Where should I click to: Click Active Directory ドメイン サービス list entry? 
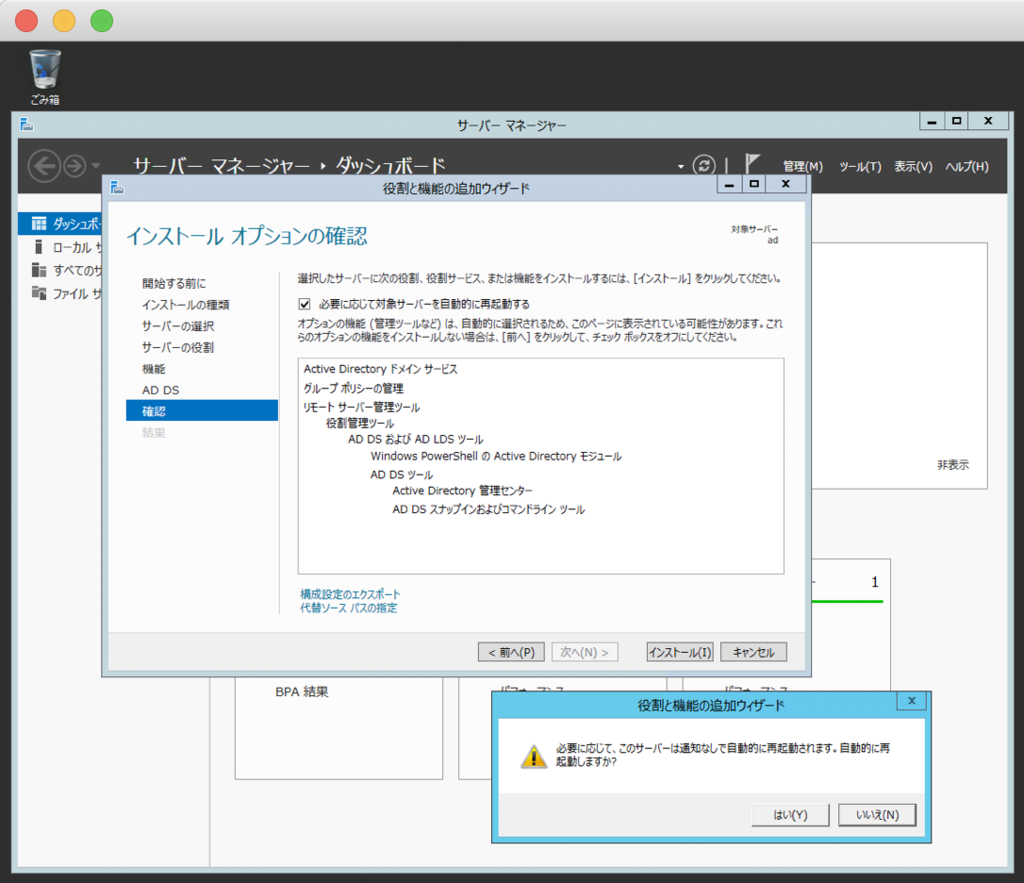click(x=380, y=369)
